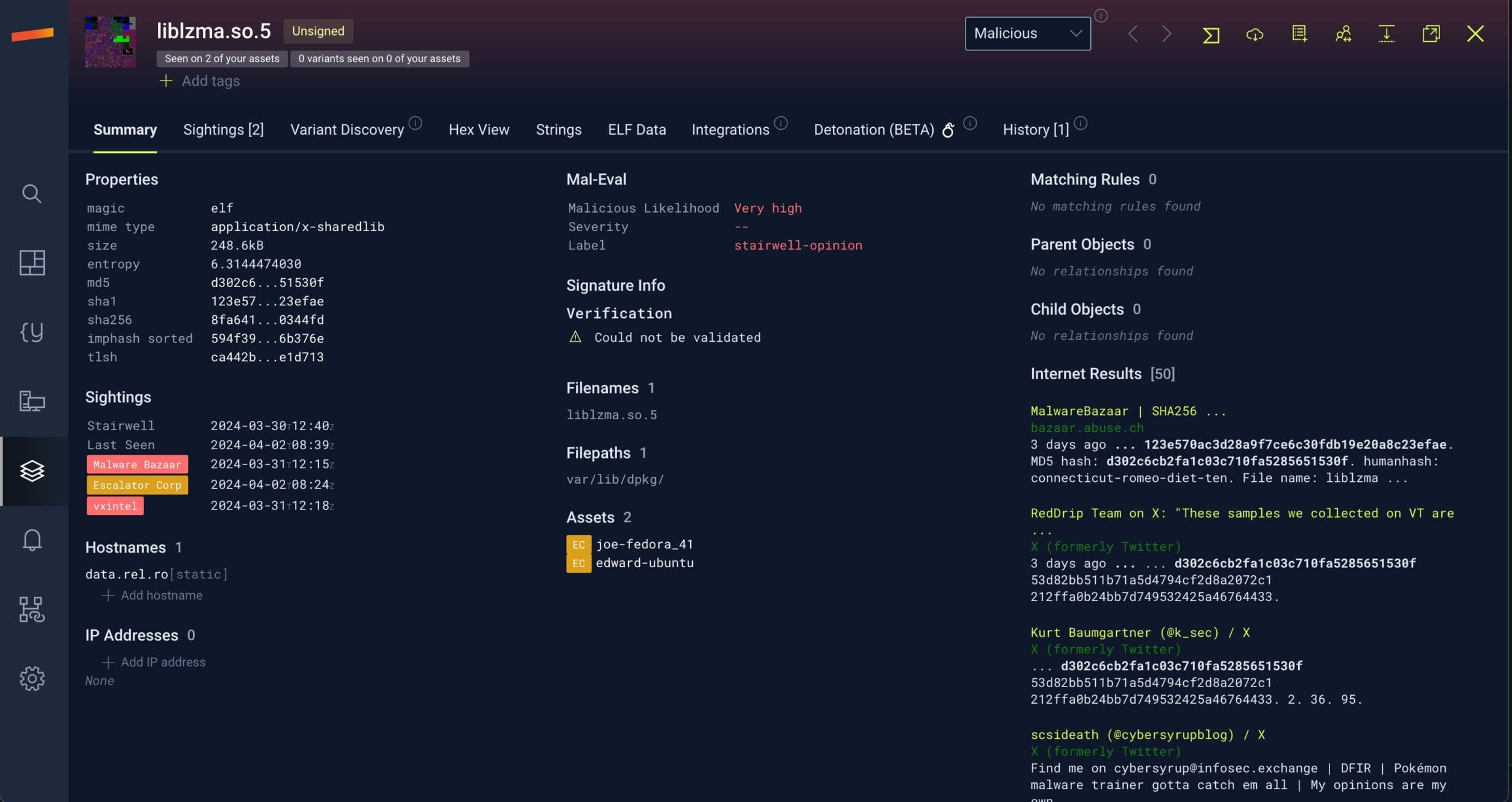The width and height of the screenshot is (1512, 802).
Task: Open the settings gear icon
Action: coord(32,678)
